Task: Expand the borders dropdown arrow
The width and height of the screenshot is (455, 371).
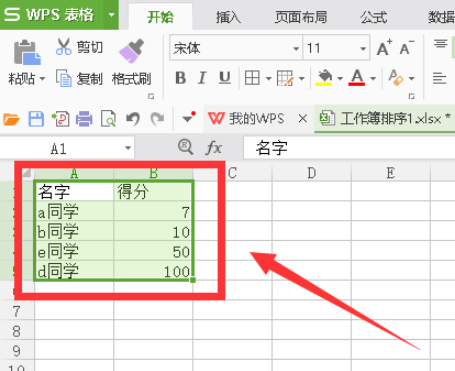Action: tap(268, 79)
